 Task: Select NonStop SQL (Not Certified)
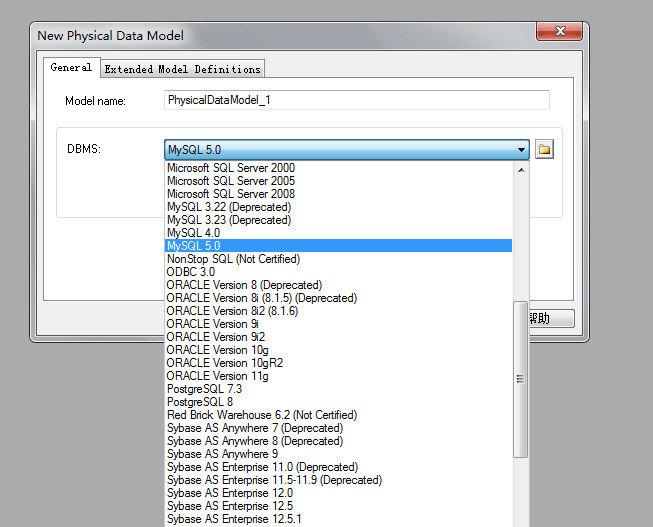338,259
